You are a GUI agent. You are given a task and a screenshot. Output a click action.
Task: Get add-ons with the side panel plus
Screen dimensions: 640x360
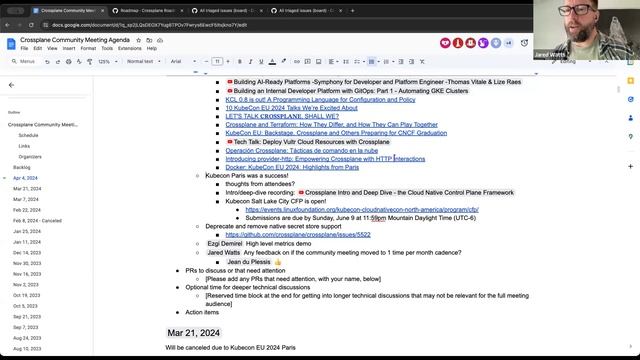click(631, 167)
